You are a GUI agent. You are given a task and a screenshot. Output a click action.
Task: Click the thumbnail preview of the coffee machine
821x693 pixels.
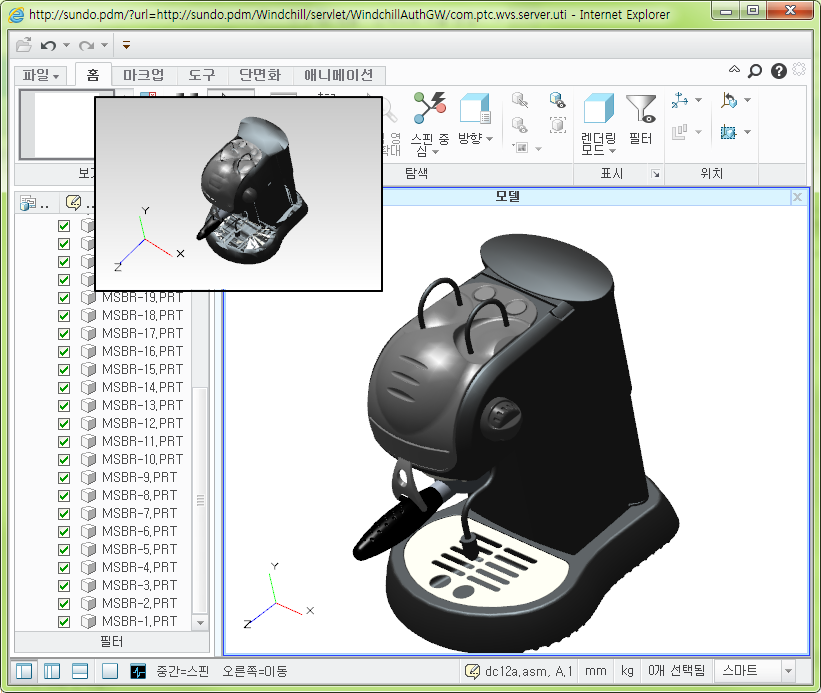[239, 194]
